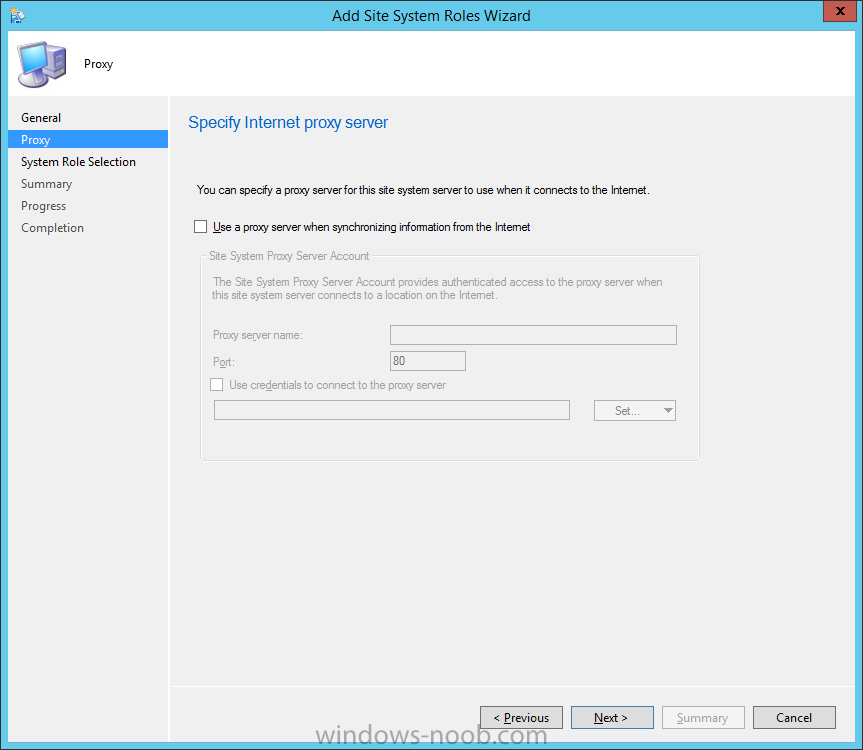Click 'Site System Proxy Server Account' group label
The height and width of the screenshot is (750, 863).
coord(289,256)
